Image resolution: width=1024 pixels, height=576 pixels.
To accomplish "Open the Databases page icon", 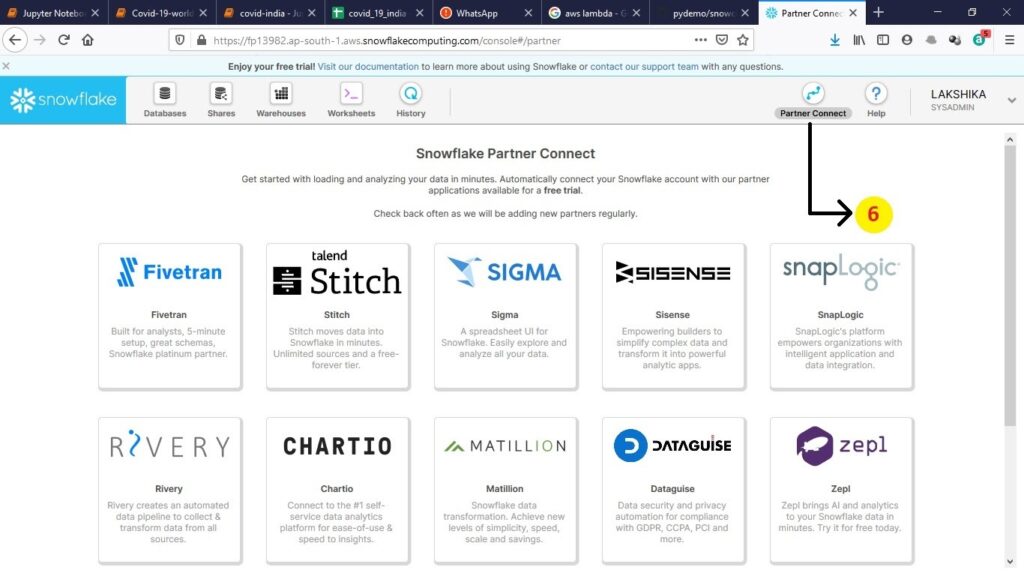I will click(x=165, y=94).
